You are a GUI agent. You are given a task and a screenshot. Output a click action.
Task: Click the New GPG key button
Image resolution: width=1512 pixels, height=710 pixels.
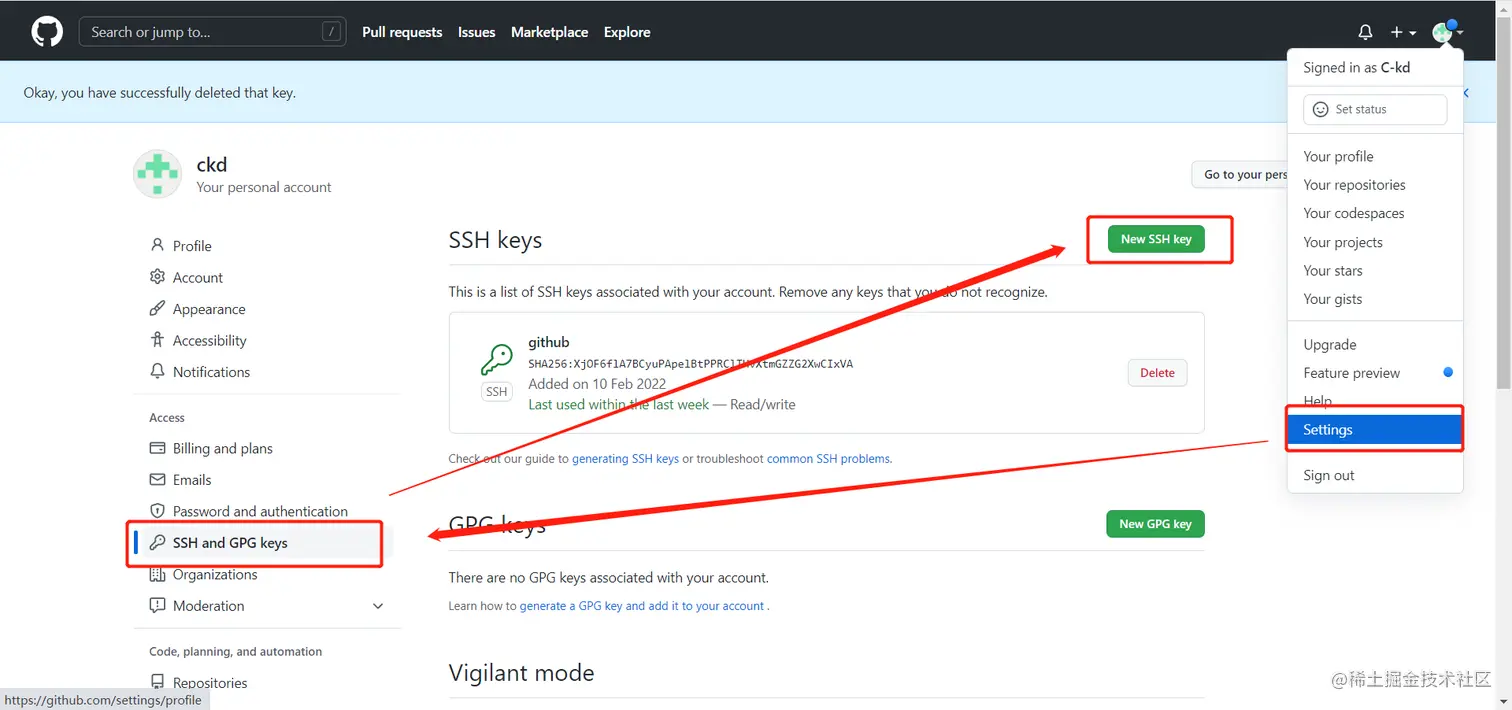coord(1155,524)
